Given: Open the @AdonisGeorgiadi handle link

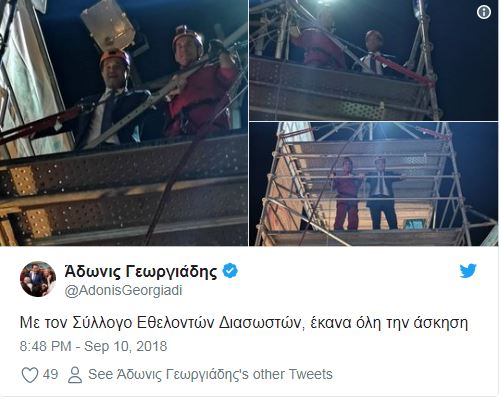Looking at the screenshot, I should (123, 290).
